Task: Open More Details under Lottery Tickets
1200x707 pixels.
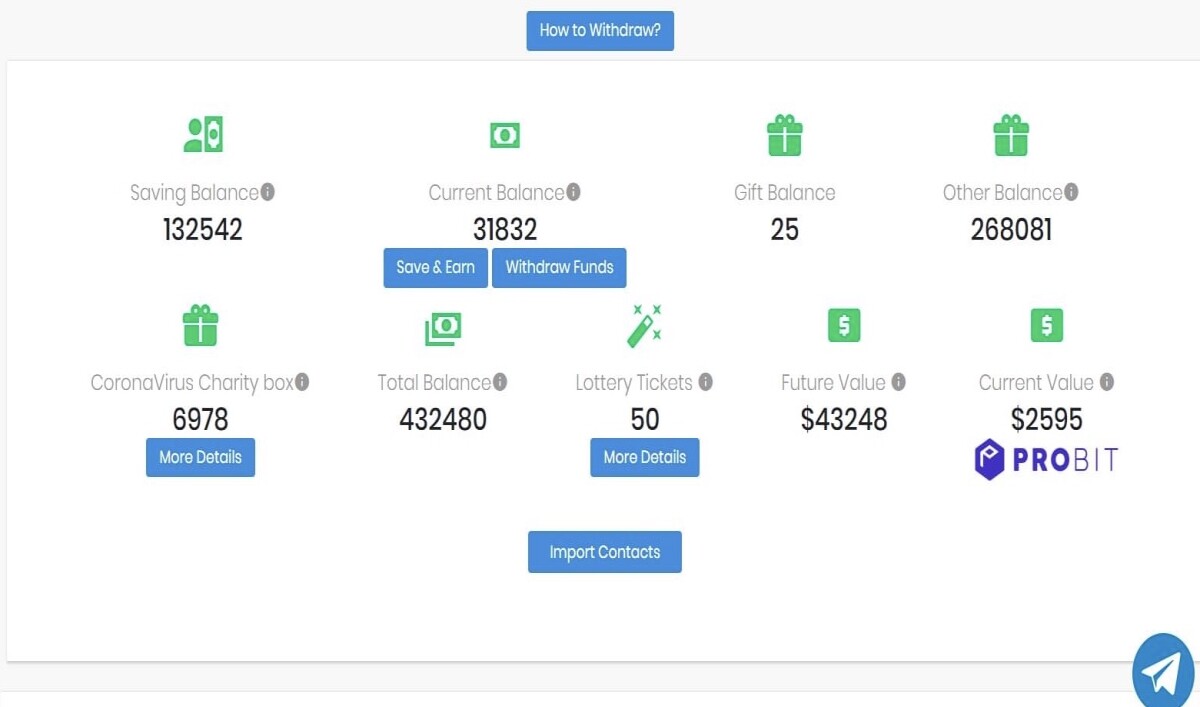Action: click(644, 457)
